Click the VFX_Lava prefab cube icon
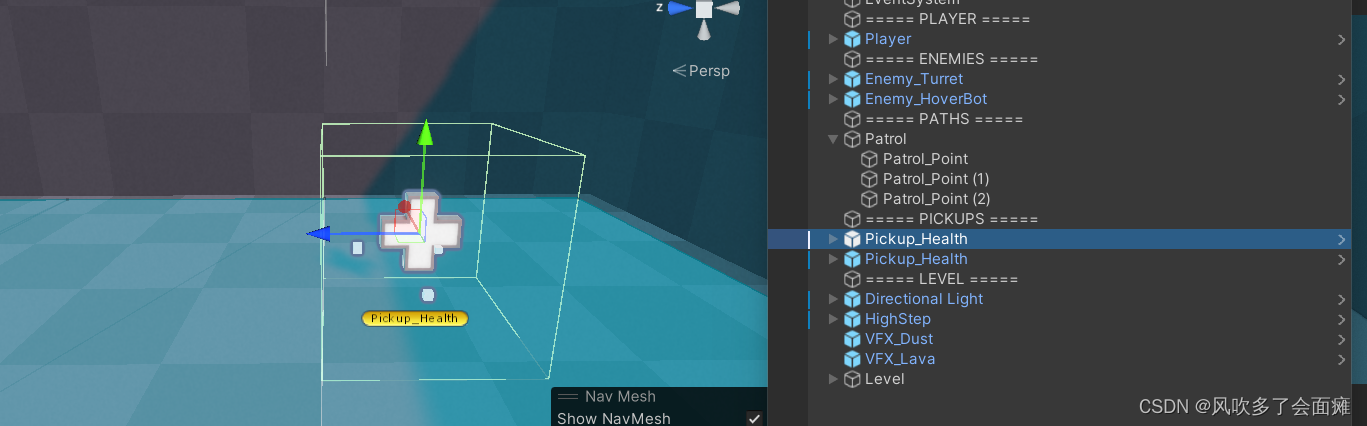Image resolution: width=1367 pixels, height=426 pixels. pyautogui.click(x=852, y=359)
